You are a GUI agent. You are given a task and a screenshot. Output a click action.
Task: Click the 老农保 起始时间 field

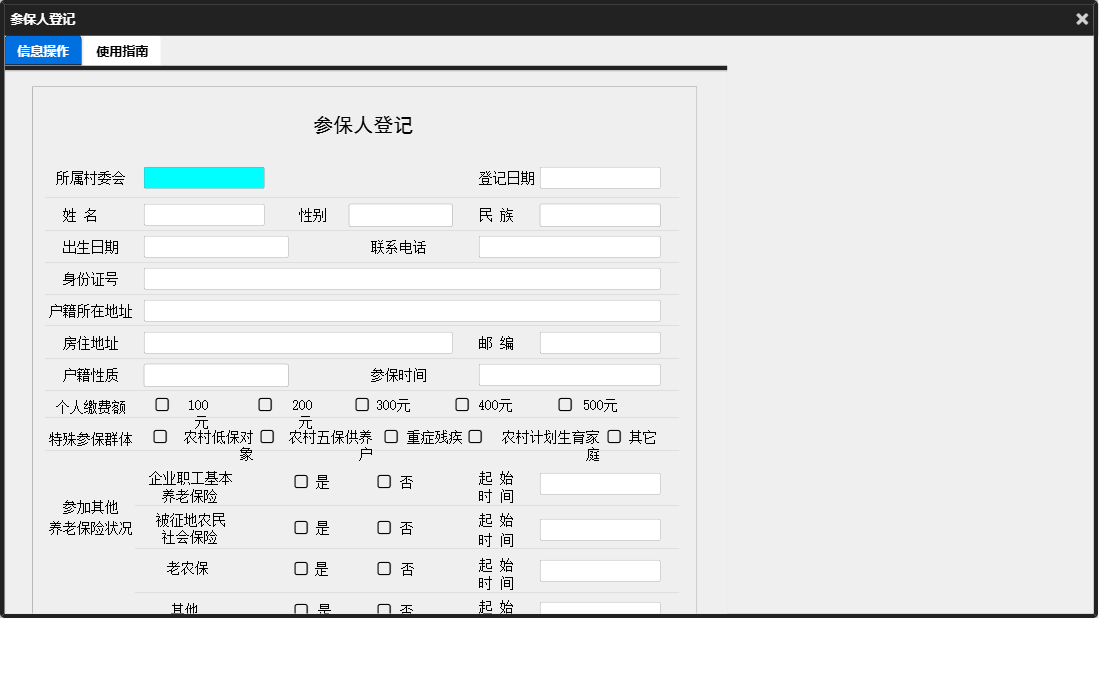[x=600, y=570]
